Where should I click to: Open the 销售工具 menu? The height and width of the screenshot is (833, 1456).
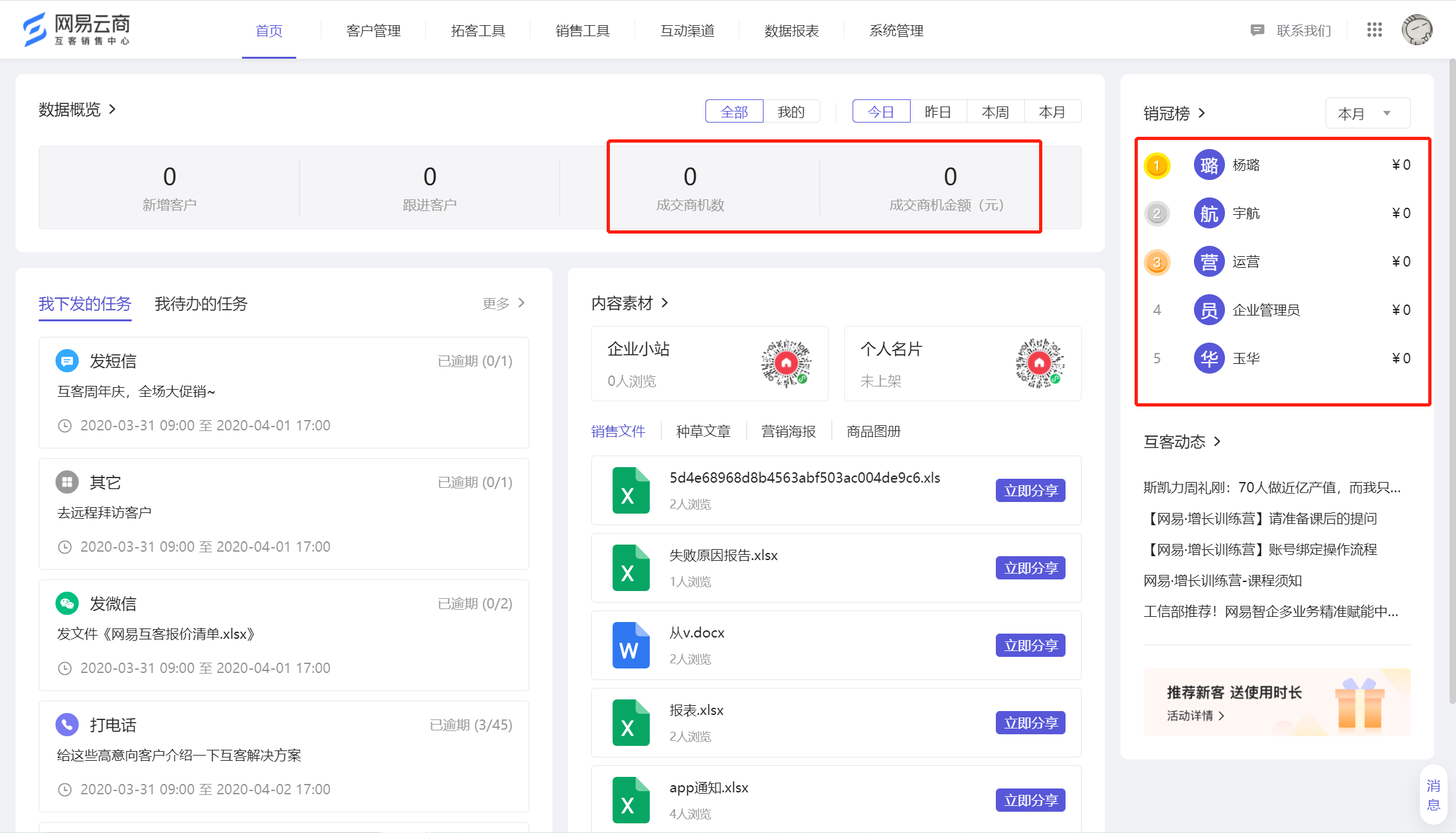click(583, 30)
